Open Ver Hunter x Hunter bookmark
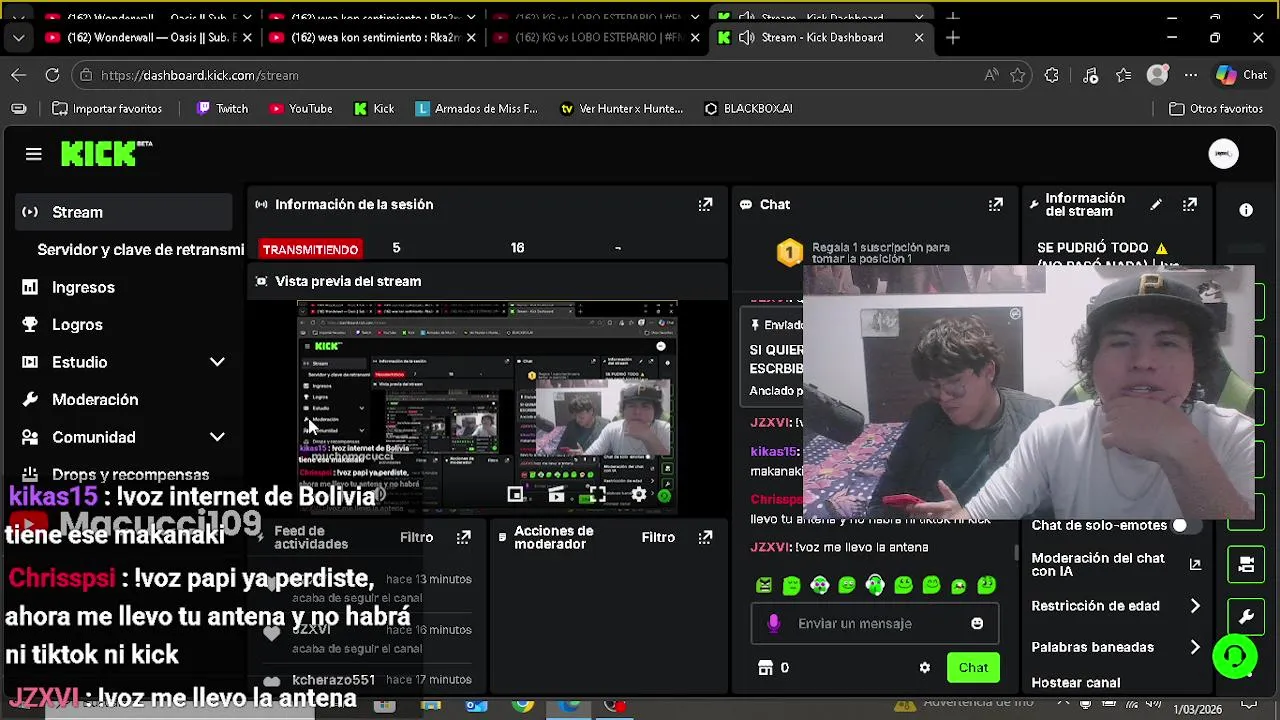 tap(621, 108)
